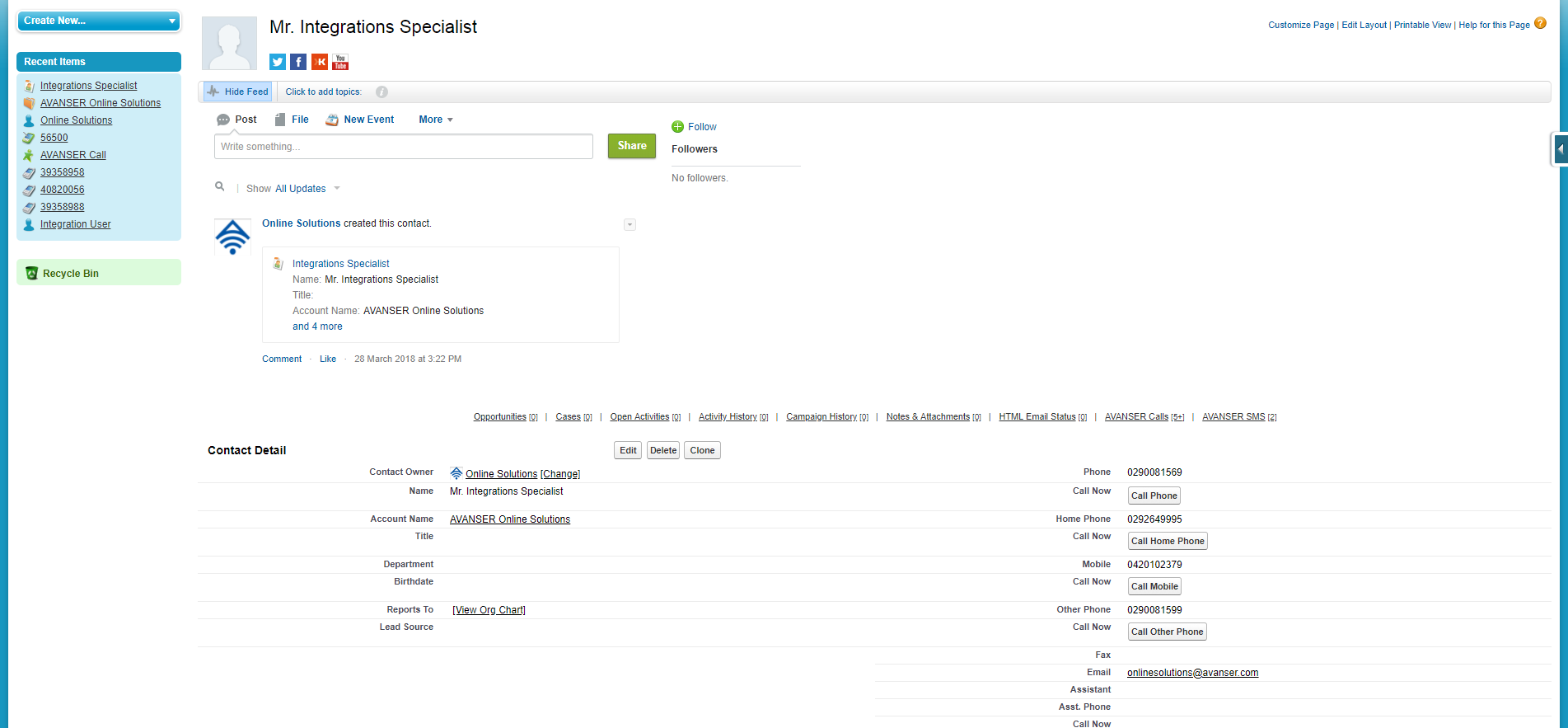Open the Customize Page link
This screenshot has height=728, width=1568.
(x=1301, y=26)
